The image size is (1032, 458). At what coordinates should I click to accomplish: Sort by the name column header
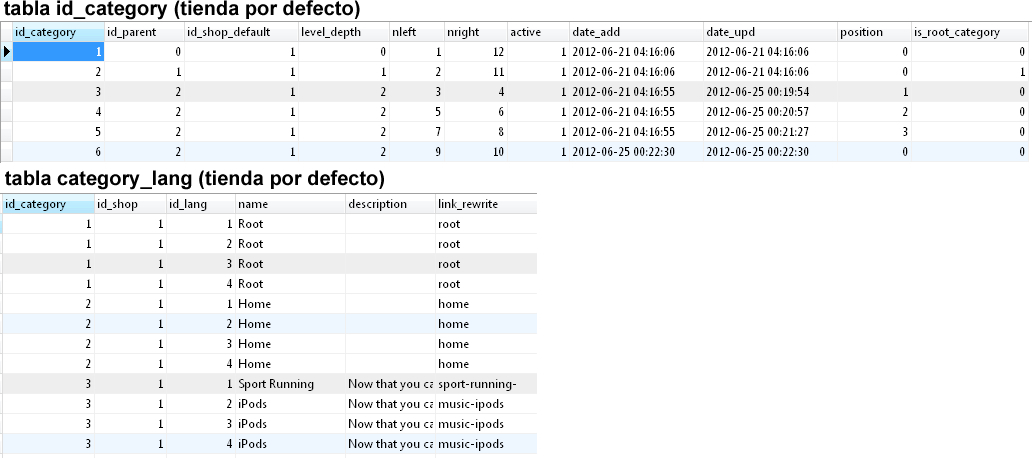pos(289,204)
